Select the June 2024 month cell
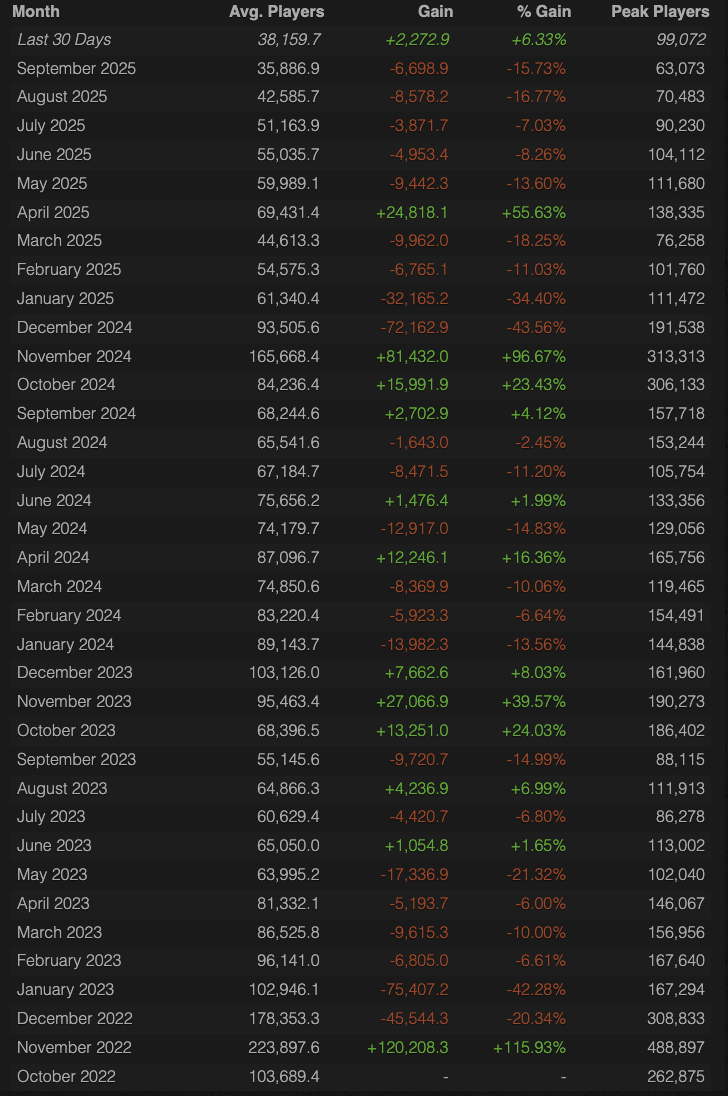The width and height of the screenshot is (728, 1096). pos(54,500)
